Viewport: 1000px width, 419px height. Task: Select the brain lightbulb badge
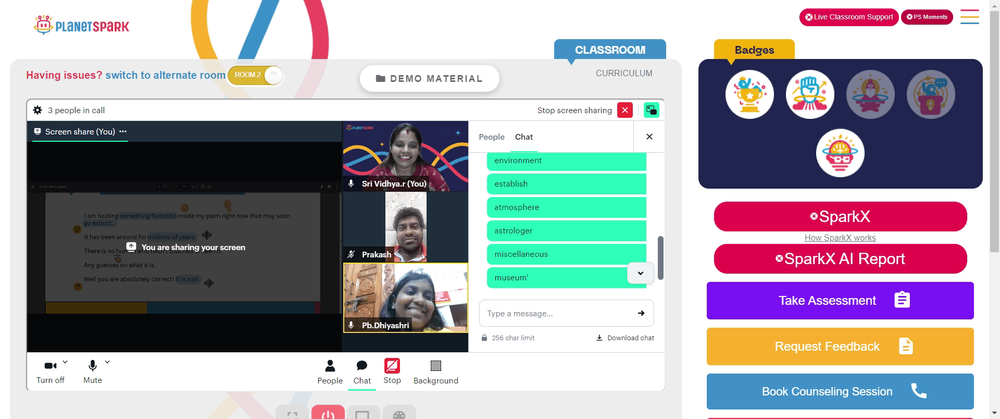[840, 153]
